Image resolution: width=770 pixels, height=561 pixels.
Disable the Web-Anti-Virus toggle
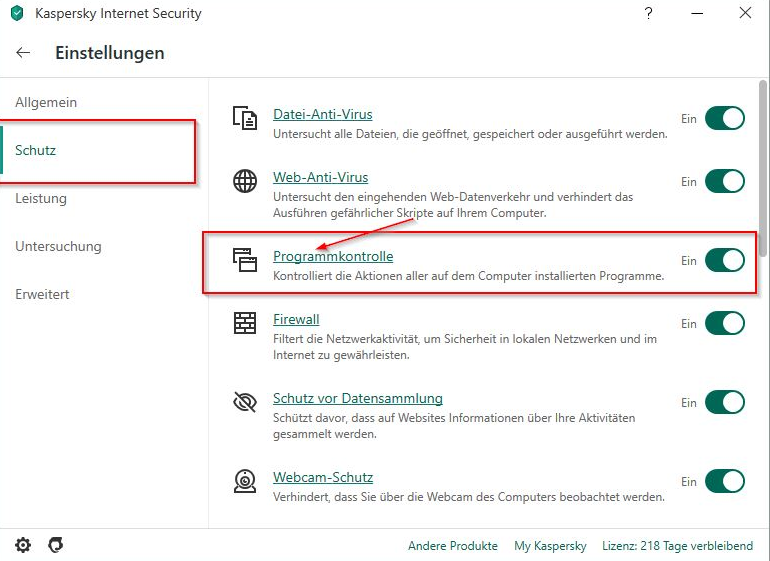pyautogui.click(x=725, y=181)
